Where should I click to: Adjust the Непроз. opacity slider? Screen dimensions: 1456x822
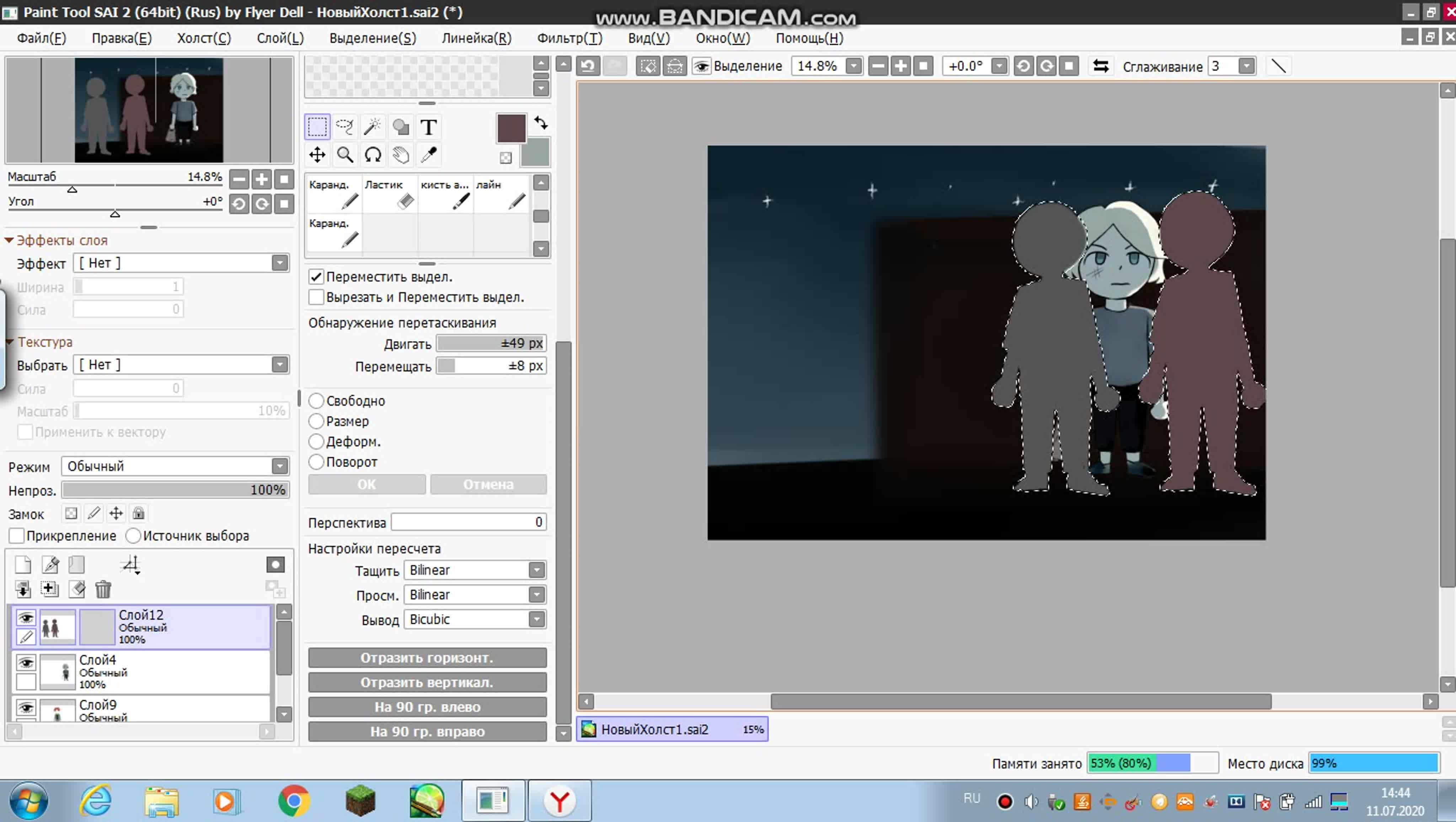[176, 489]
